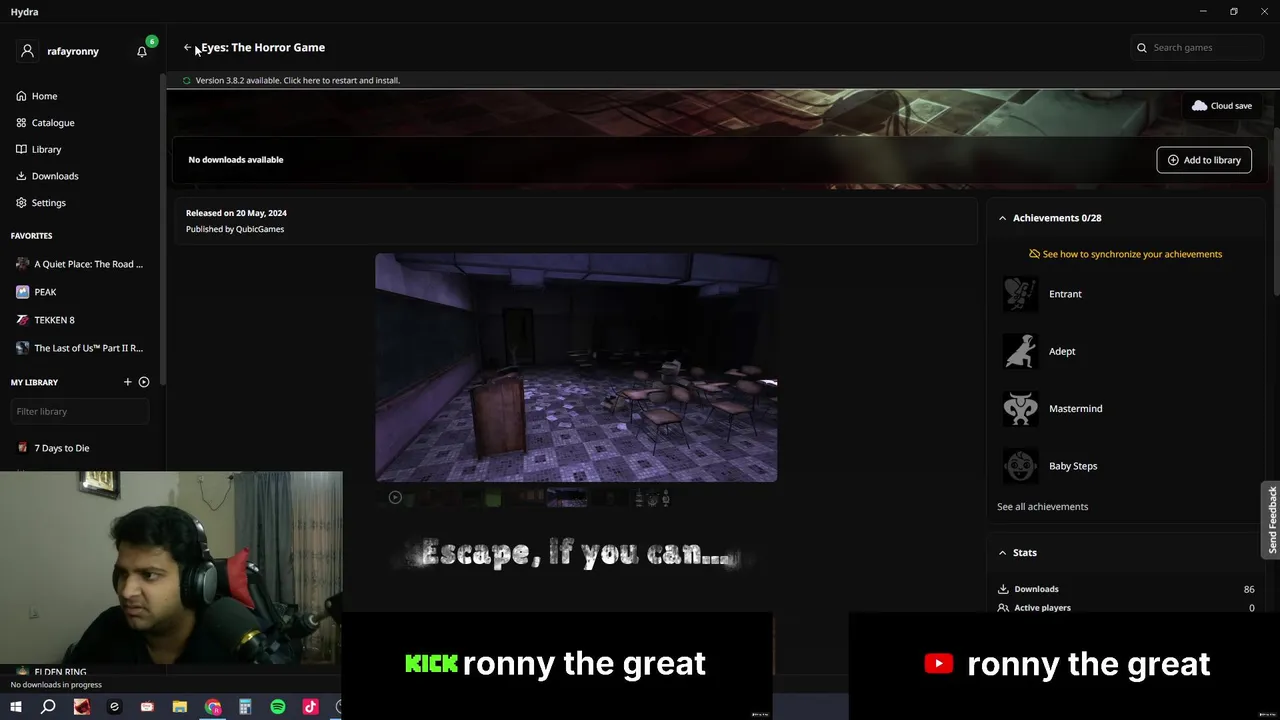Screen dimensions: 1280x720
Task: See how to synchronize your achievements
Action: (1125, 254)
